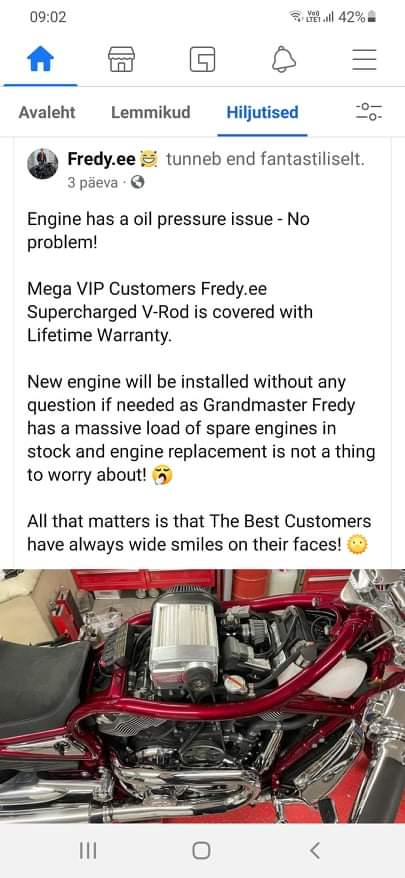Tap the feeling emoji beside Fredy.ee
This screenshot has width=405, height=878.
151,160
